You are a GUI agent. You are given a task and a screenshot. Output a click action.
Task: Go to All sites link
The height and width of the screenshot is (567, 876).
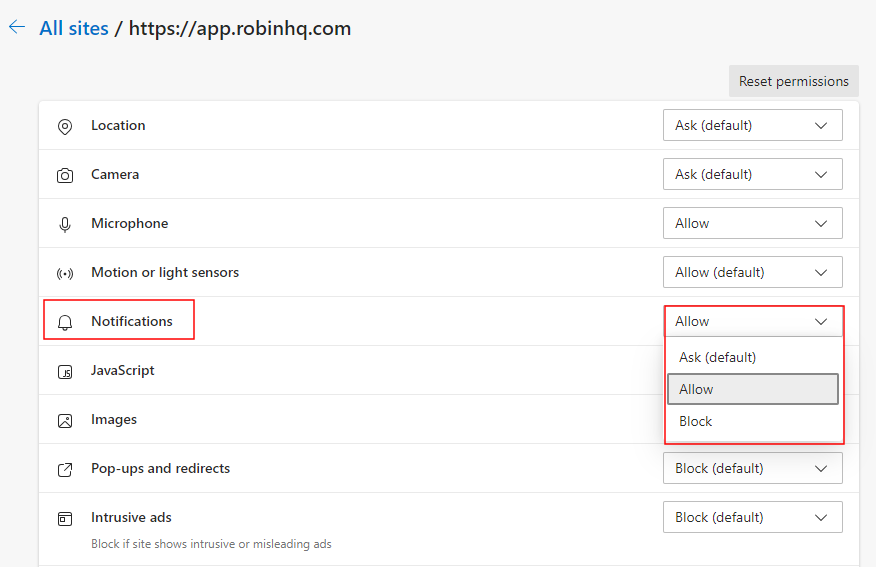[73, 28]
